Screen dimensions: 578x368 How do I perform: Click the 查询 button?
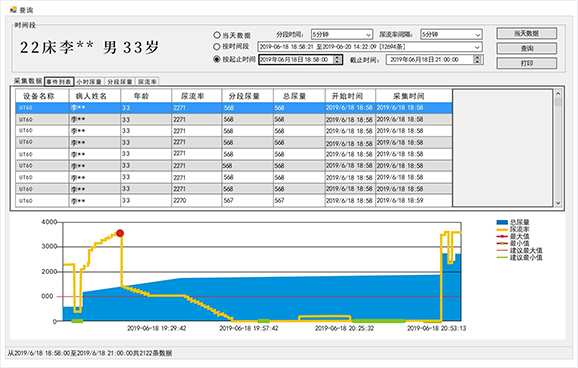point(526,48)
